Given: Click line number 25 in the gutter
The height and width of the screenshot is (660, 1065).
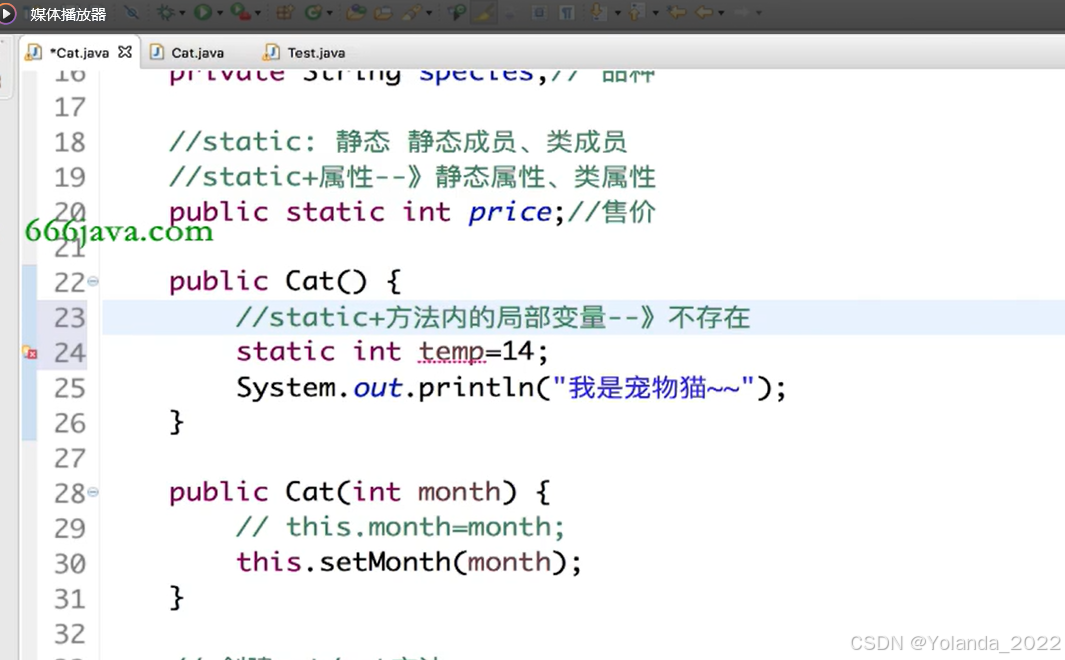Looking at the screenshot, I should pos(70,388).
